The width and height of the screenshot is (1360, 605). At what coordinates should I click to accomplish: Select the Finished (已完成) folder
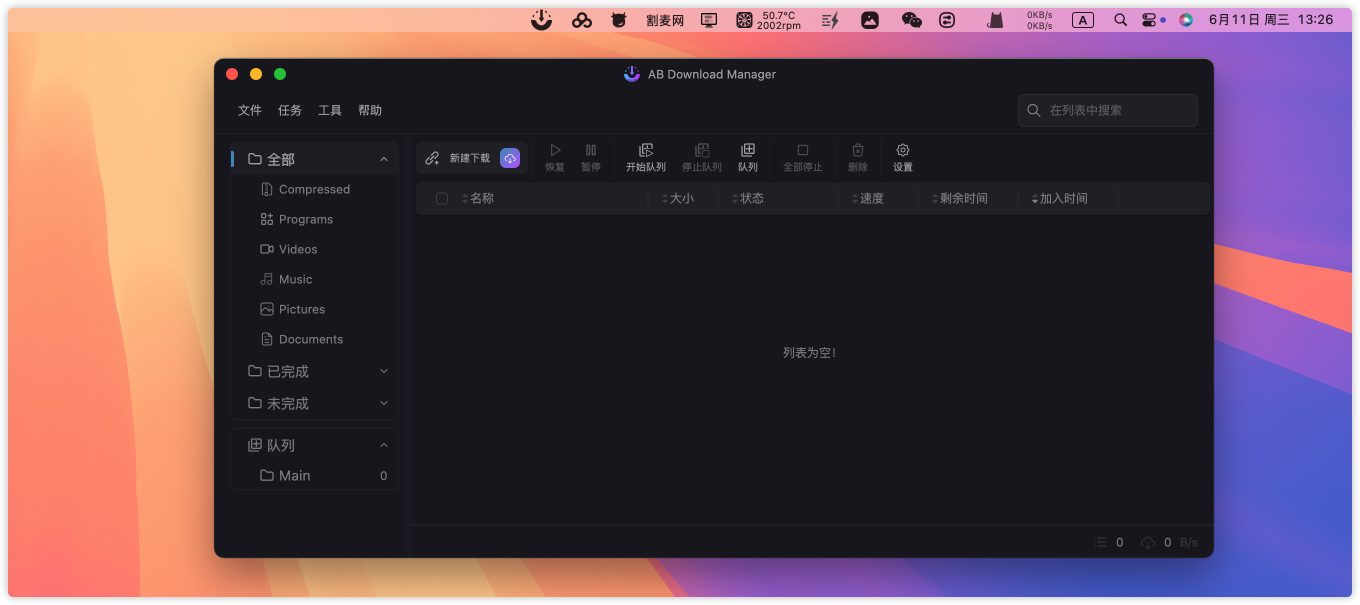pyautogui.click(x=315, y=371)
